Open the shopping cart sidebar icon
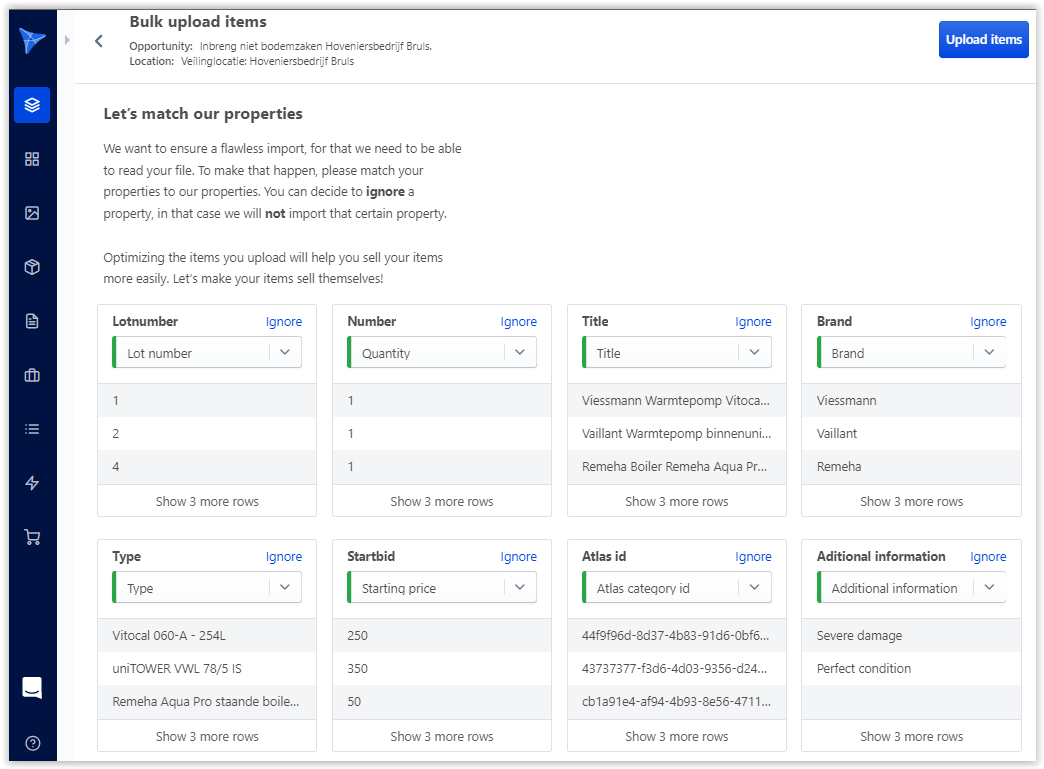 point(32,537)
